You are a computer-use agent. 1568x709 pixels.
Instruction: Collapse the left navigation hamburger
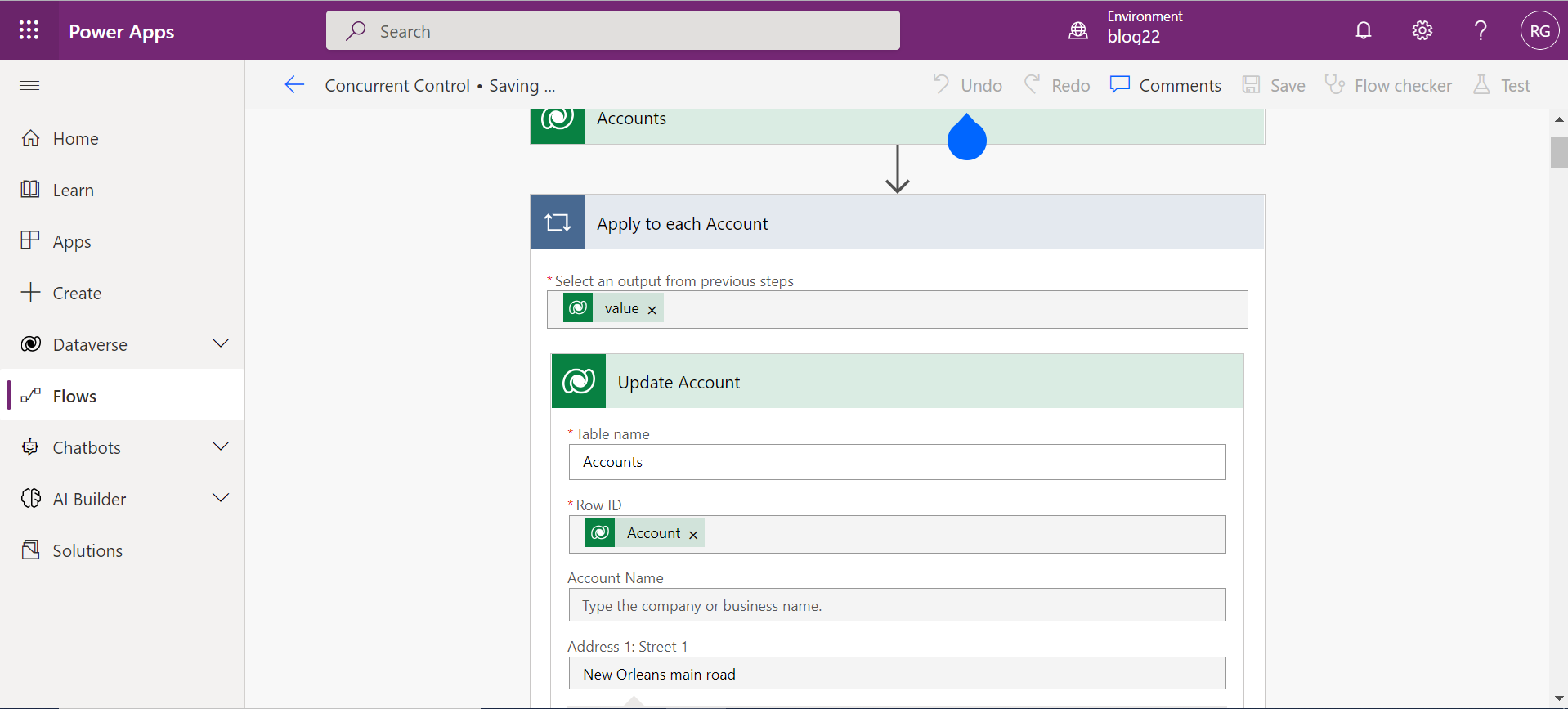29,85
